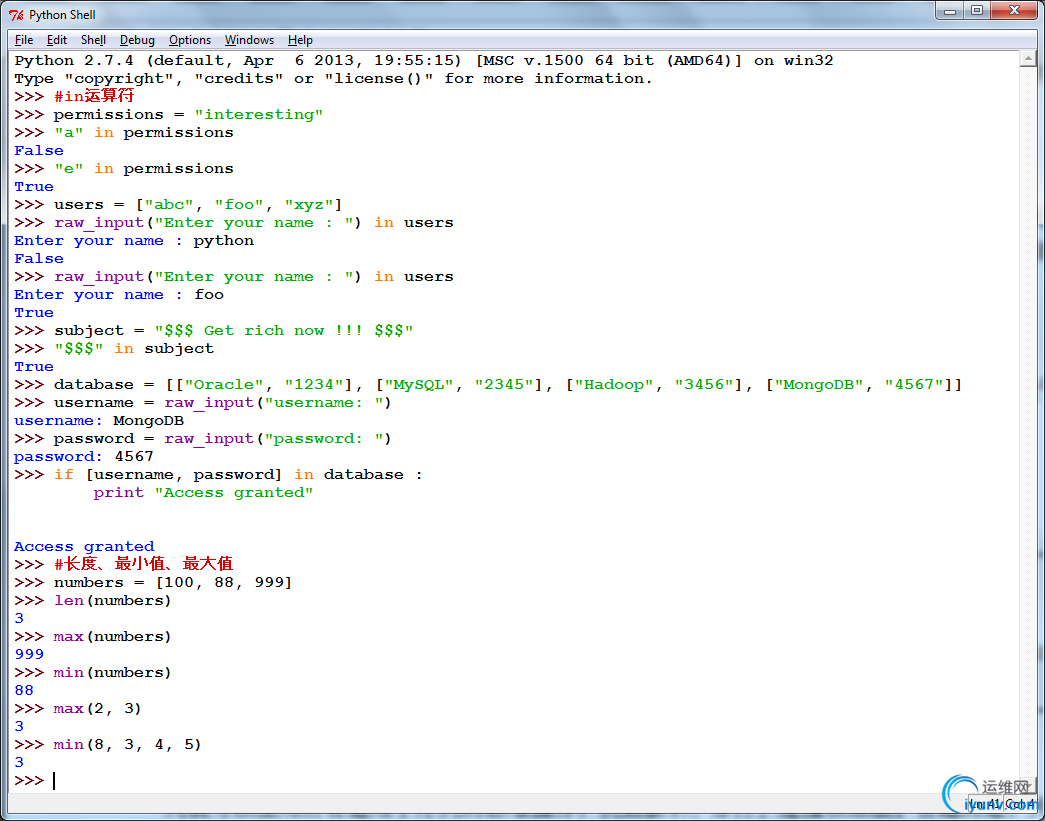Close the Python Shell window
Screen dimensions: 1045x821
[x=1014, y=11]
